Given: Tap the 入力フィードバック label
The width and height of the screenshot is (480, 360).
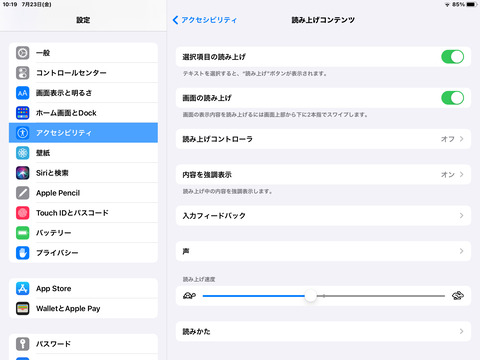Looking at the screenshot, I should 214,216.
